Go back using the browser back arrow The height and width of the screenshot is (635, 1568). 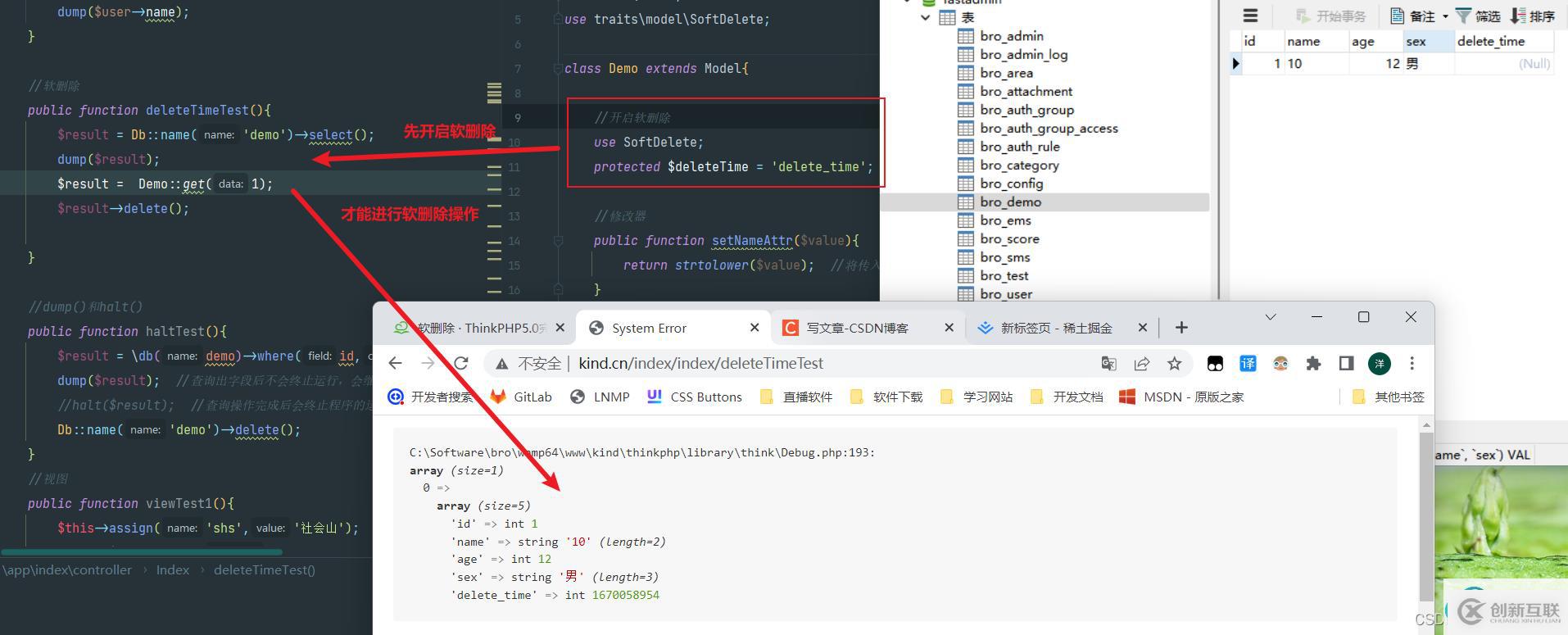[396, 363]
